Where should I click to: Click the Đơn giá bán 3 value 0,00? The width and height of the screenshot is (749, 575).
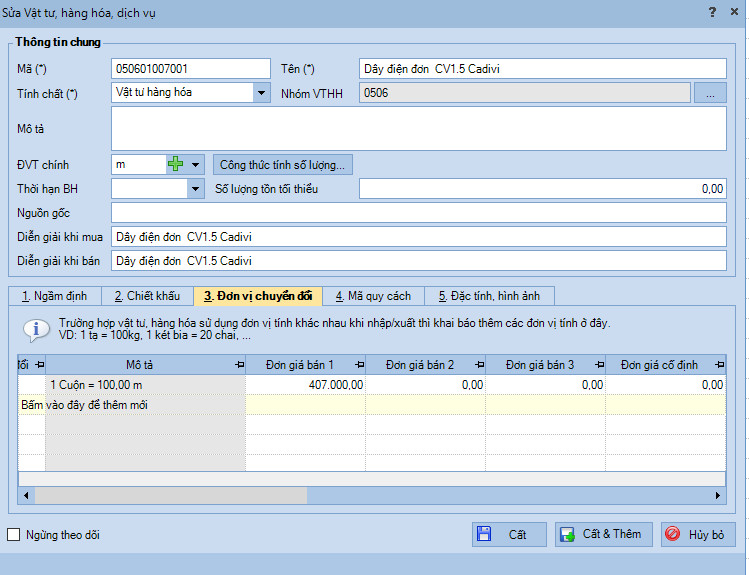546,385
